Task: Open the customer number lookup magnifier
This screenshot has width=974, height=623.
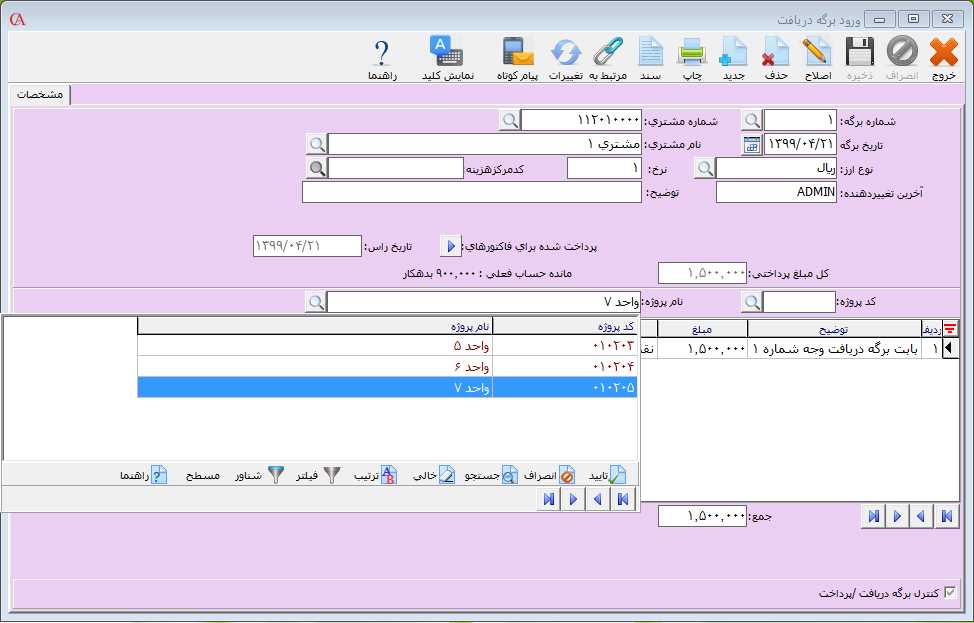Action: [x=510, y=120]
